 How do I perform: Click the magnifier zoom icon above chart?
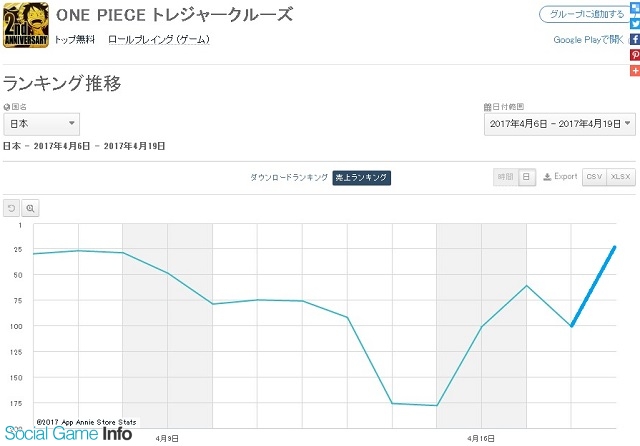click(x=30, y=208)
